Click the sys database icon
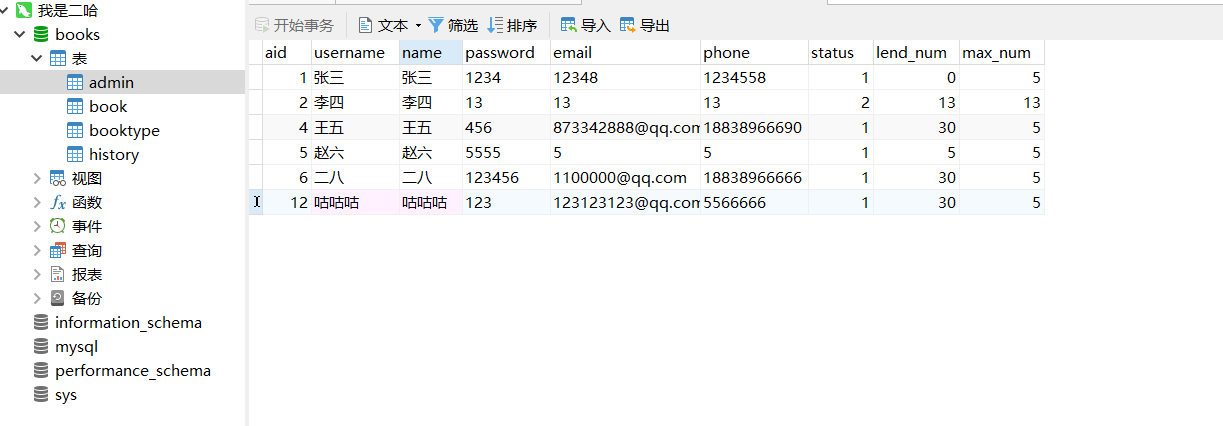The image size is (1223, 426). click(x=41, y=395)
